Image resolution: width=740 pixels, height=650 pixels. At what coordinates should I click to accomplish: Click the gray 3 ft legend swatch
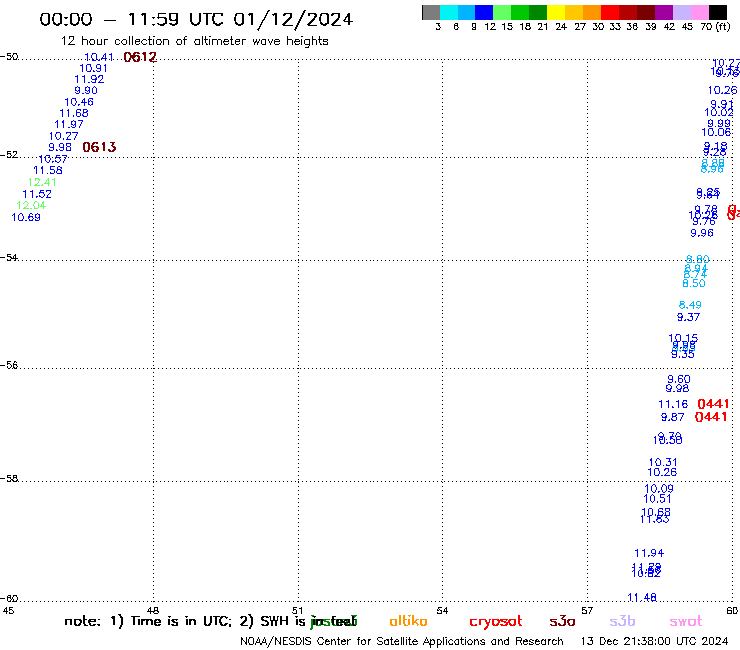(x=431, y=12)
